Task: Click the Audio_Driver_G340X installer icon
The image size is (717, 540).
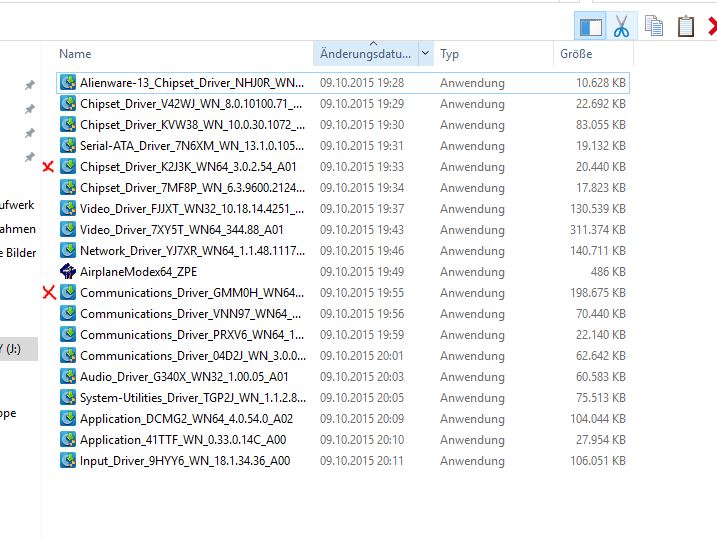Action: [68, 377]
